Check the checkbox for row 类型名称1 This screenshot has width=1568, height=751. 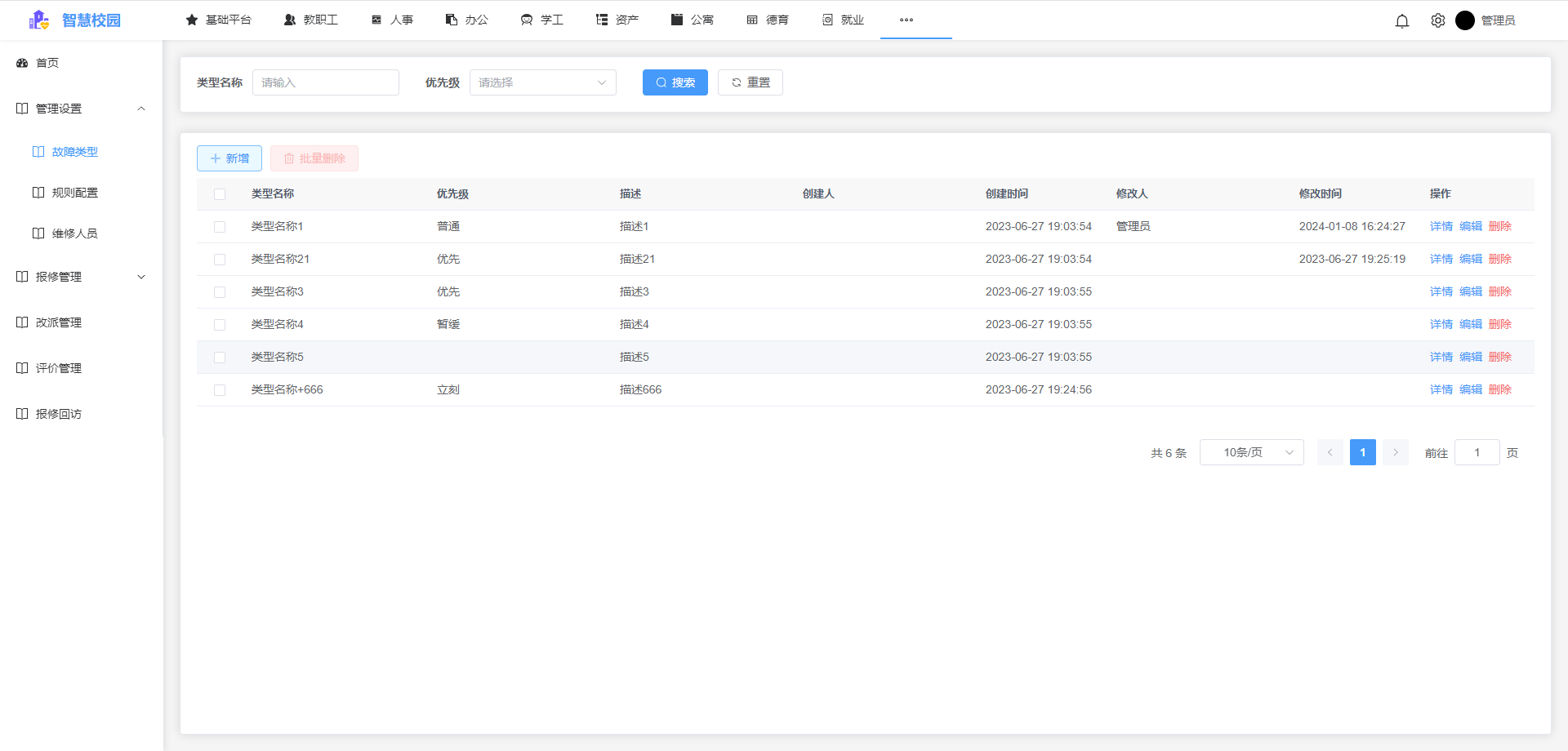[x=219, y=226]
